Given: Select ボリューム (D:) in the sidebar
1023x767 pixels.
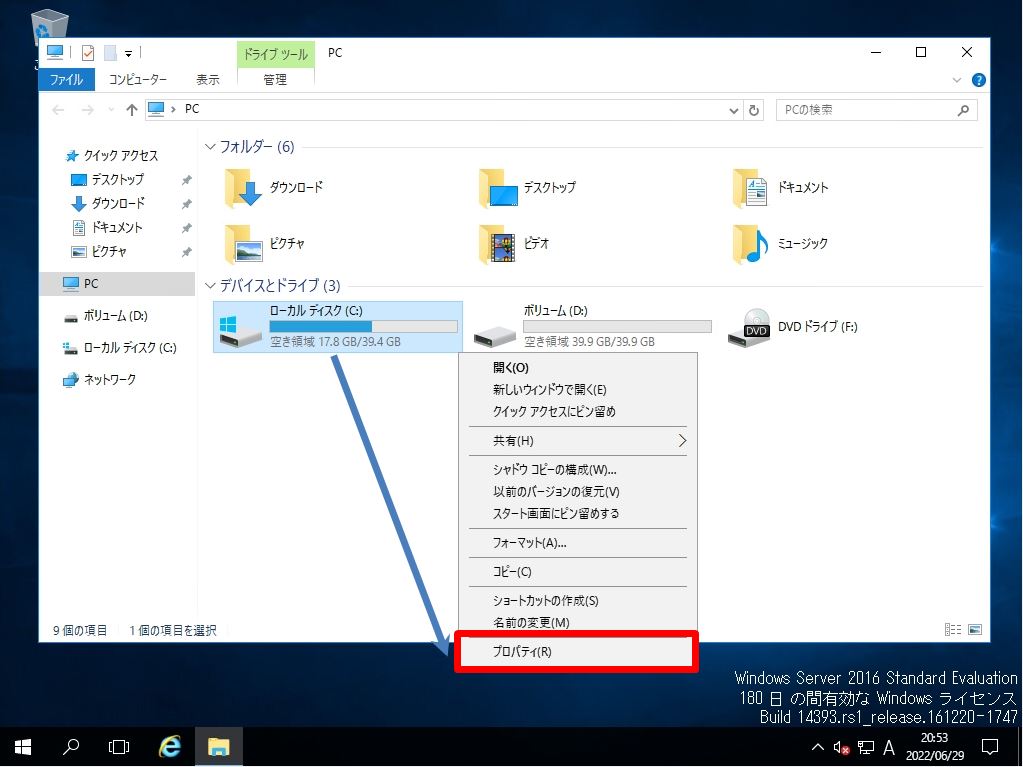Looking at the screenshot, I should point(106,316).
